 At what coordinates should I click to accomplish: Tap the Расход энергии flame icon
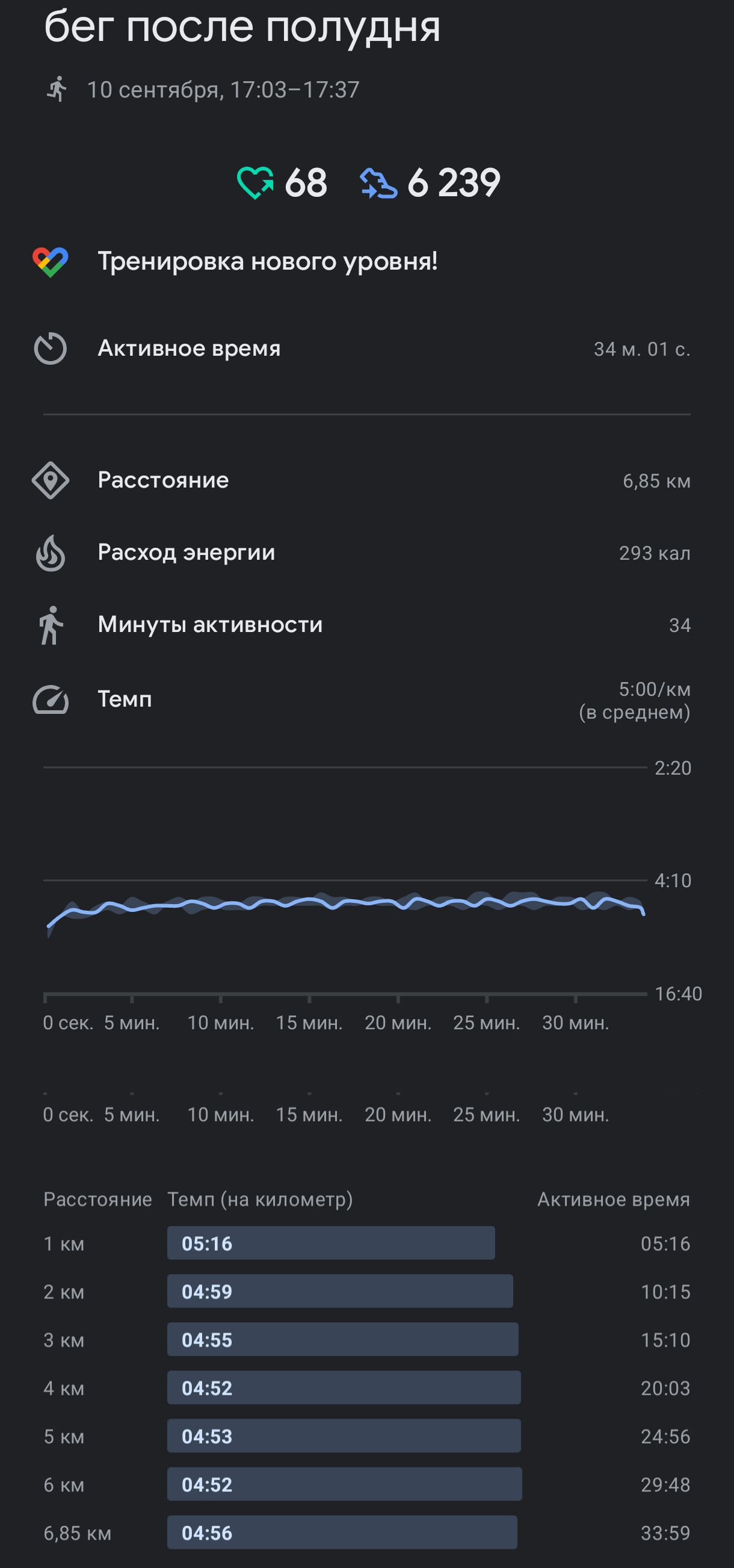51,553
